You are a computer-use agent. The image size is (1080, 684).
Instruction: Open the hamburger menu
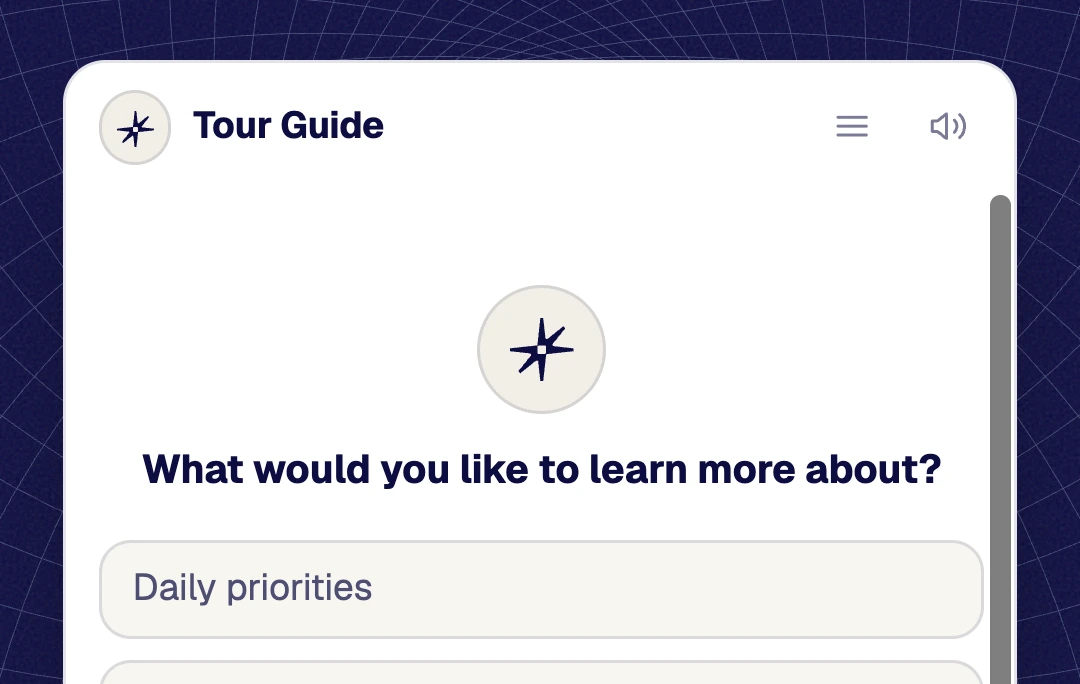pyautogui.click(x=851, y=126)
